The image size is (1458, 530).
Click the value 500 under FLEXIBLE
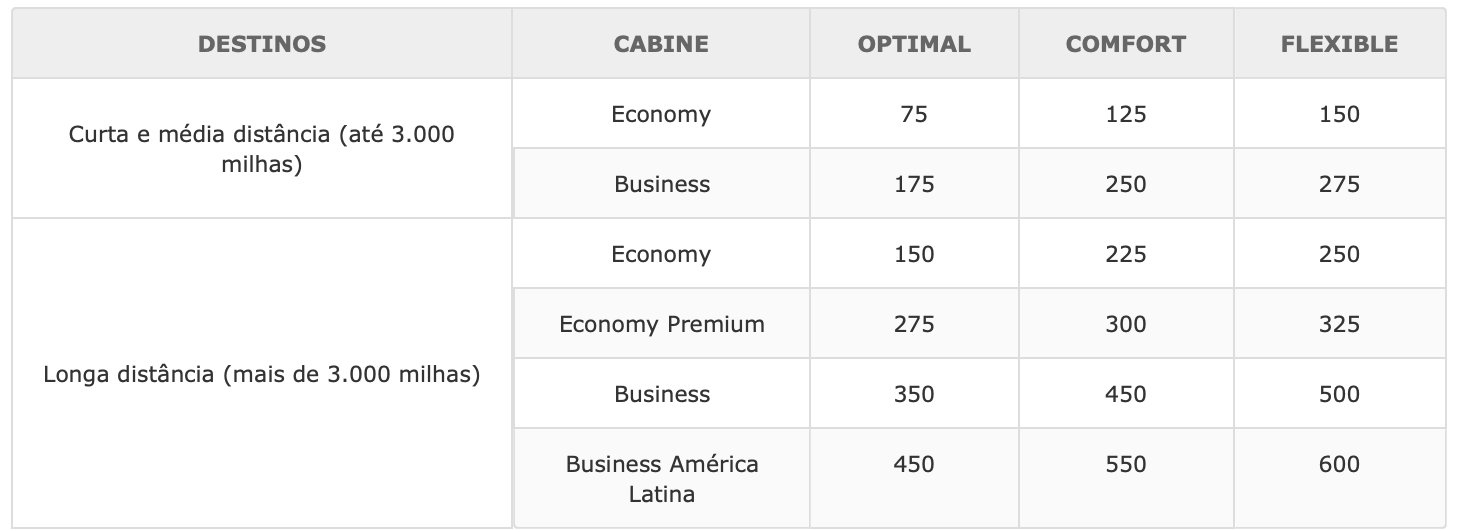click(x=1339, y=394)
